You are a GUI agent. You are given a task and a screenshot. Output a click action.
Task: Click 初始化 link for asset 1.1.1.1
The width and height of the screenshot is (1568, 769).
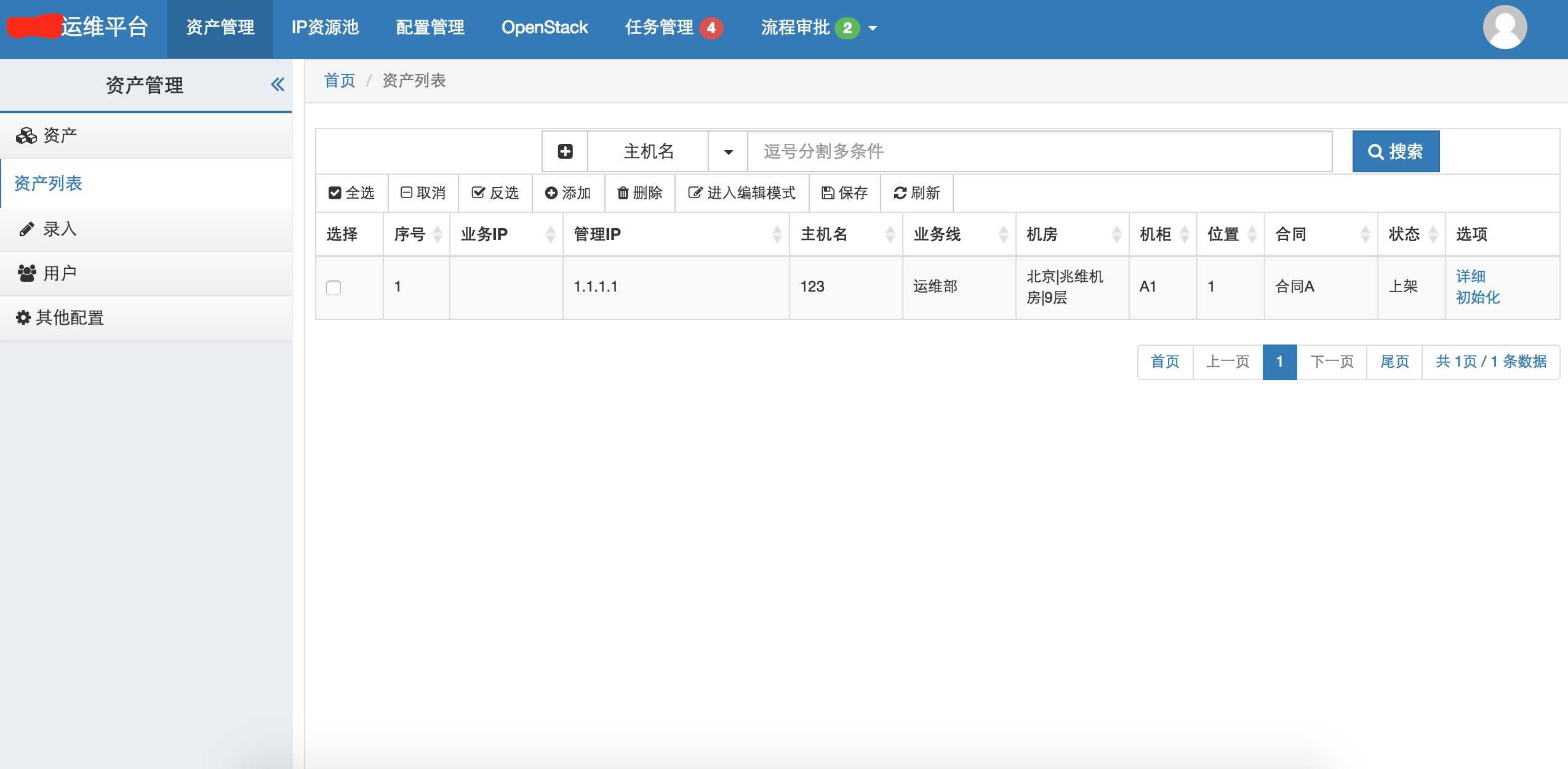coord(1478,297)
